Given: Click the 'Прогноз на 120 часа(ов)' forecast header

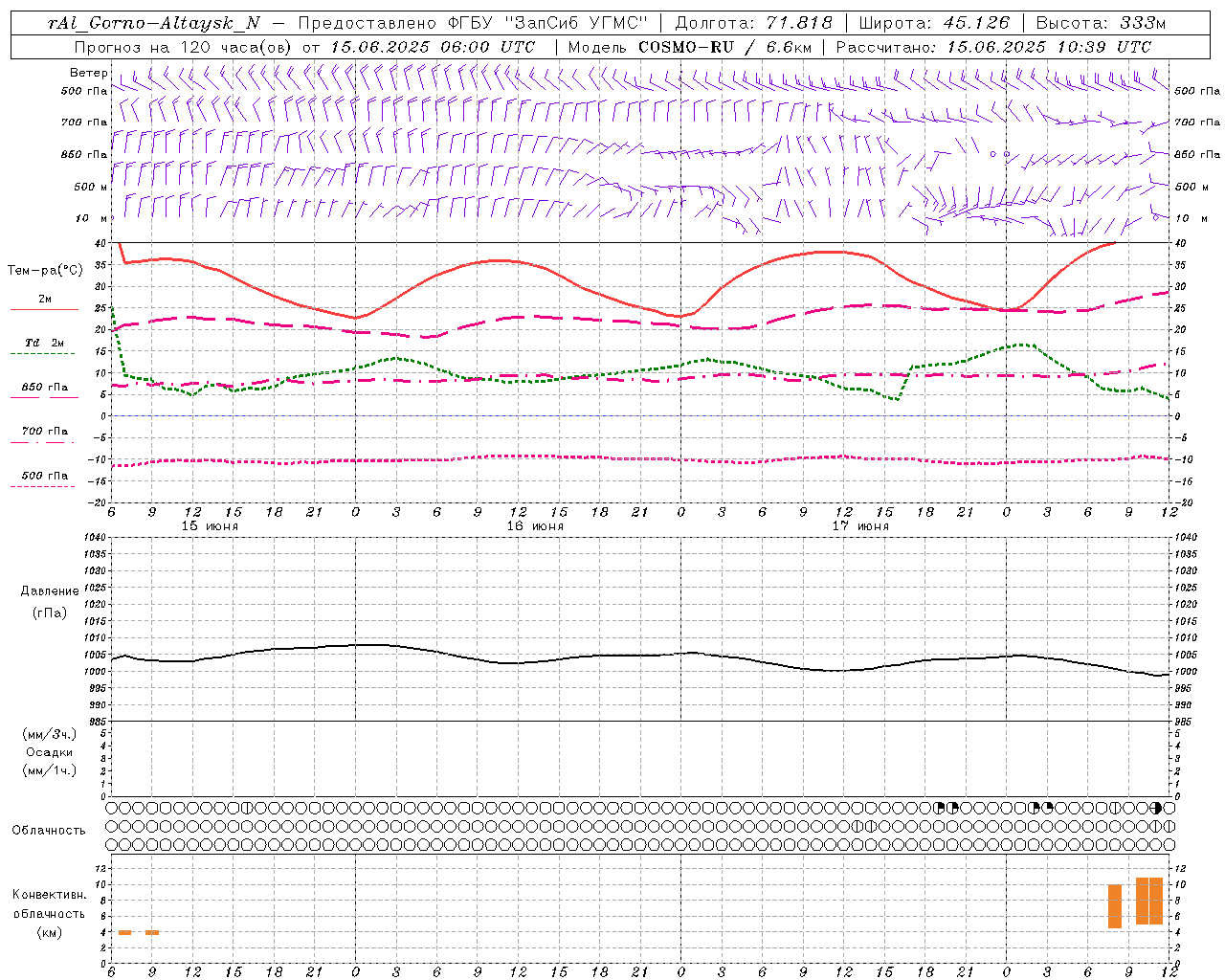Looking at the screenshot, I should coord(185,47).
